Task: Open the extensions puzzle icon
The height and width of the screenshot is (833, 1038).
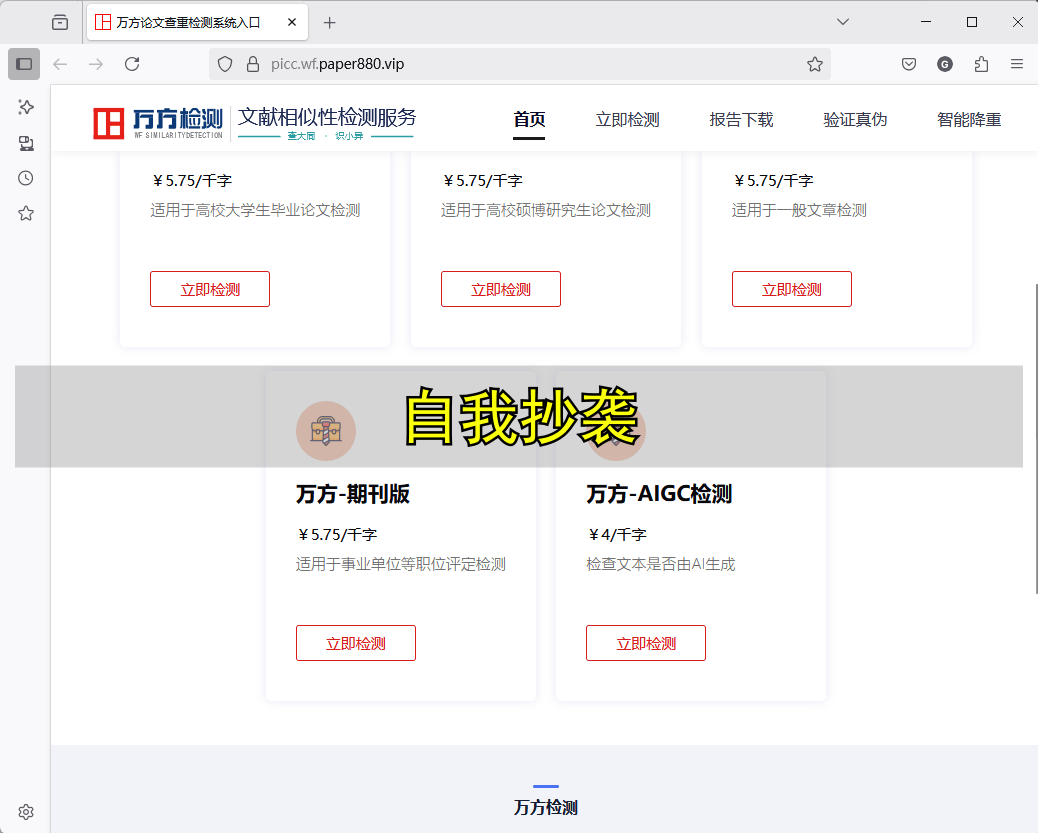Action: point(981,64)
